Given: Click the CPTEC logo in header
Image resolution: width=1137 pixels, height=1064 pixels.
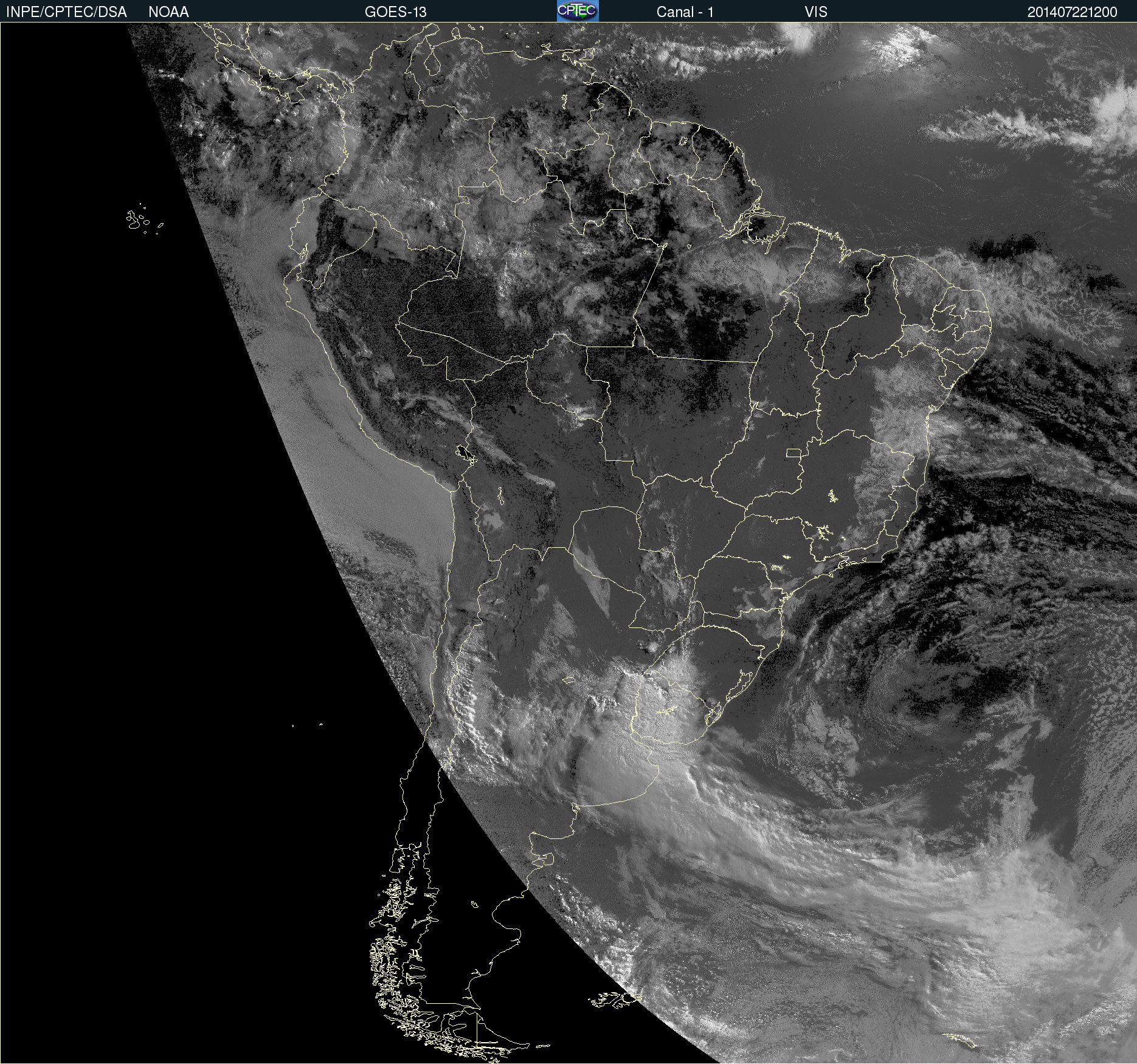Looking at the screenshot, I should 578,11.
